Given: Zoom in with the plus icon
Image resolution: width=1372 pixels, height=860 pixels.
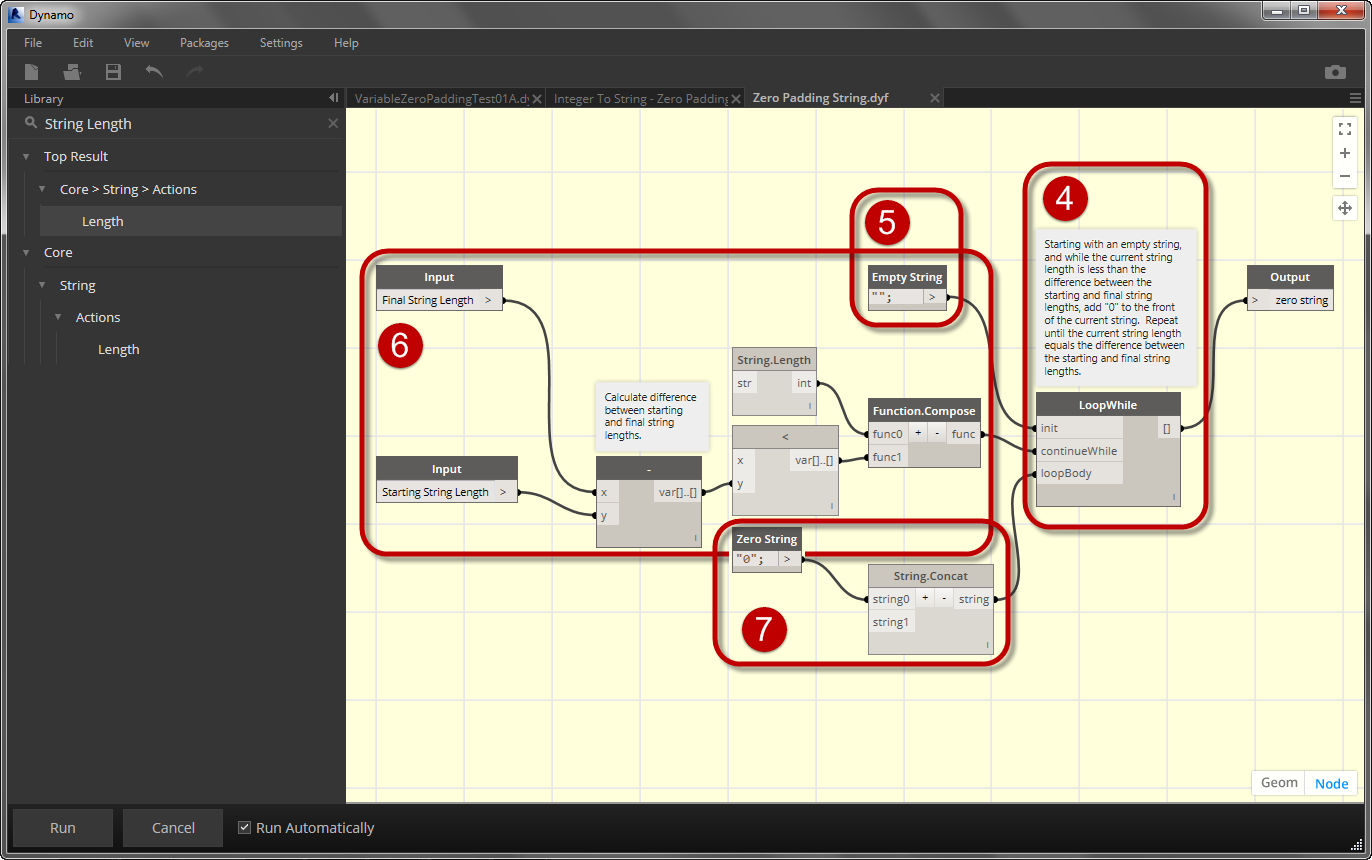Looking at the screenshot, I should (x=1345, y=153).
